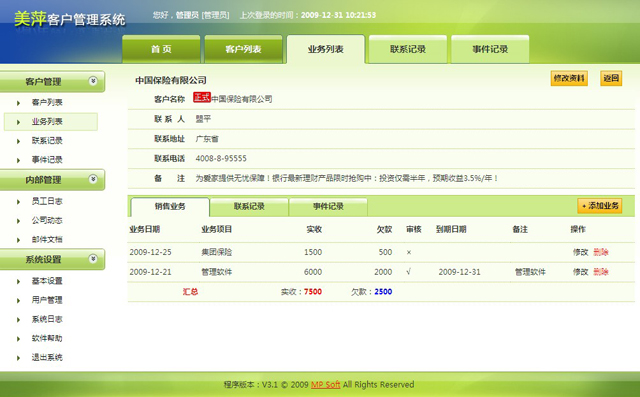This screenshot has height=397, width=640.
Task: Click the √ audit mark for 管理软件
Action: point(408,272)
